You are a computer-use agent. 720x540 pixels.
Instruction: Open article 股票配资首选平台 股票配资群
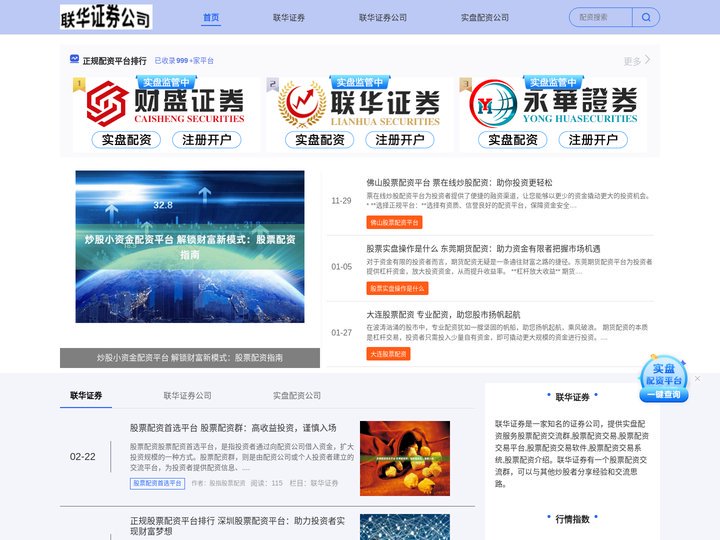(x=233, y=428)
